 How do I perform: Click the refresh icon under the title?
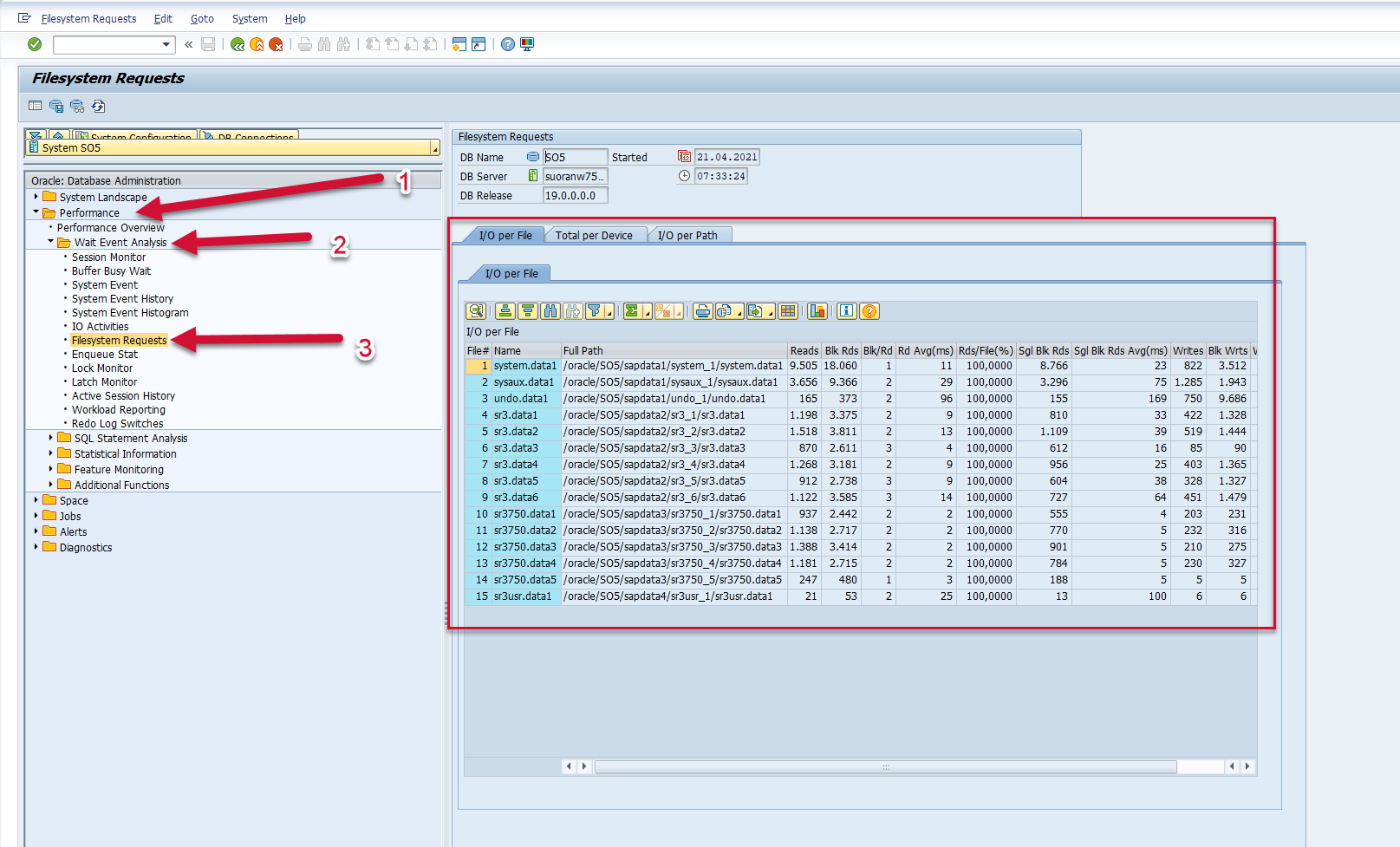(99, 107)
